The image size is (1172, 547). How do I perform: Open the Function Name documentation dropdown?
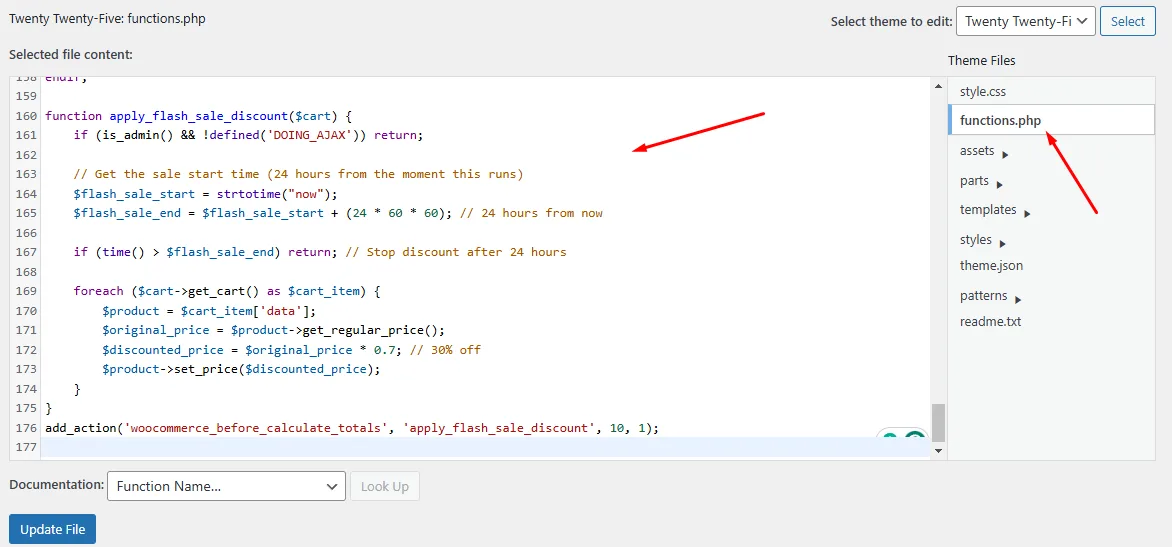coord(226,486)
